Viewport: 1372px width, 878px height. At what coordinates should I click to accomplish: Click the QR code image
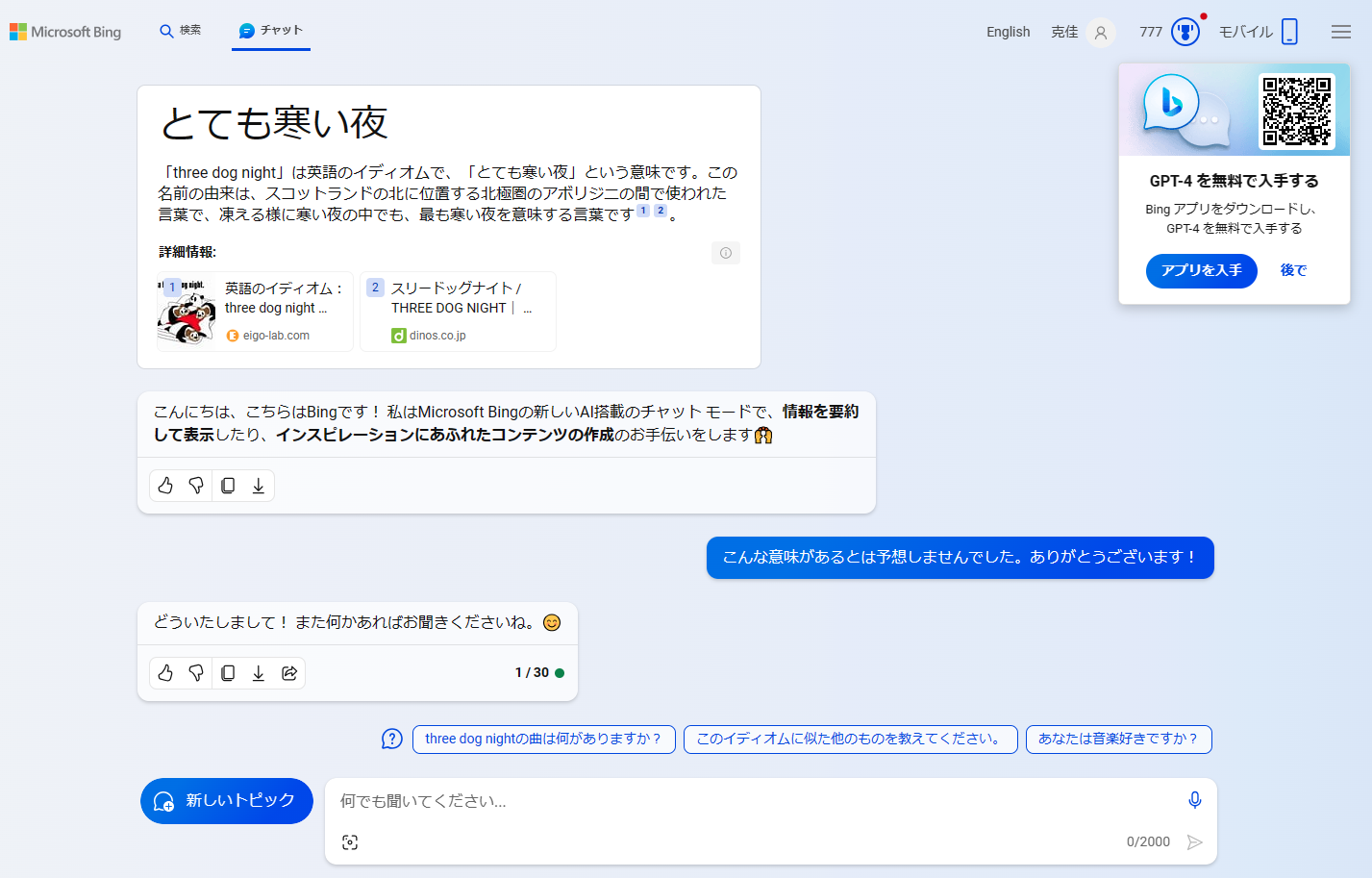click(x=1297, y=112)
